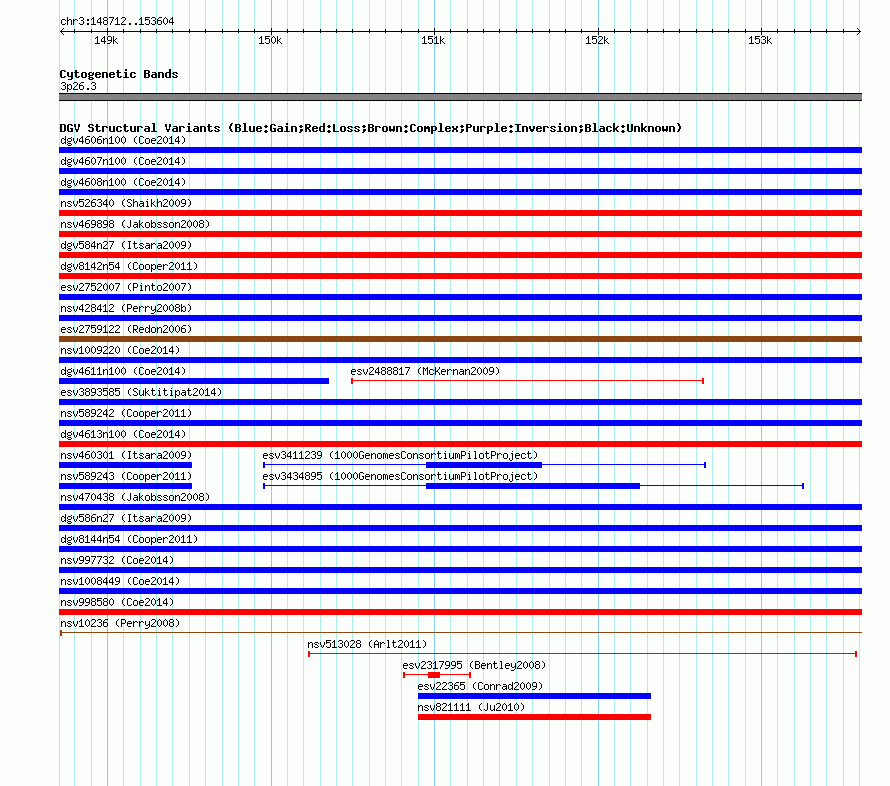Click the thick blue segment of esv3411239
The image size is (890, 786).
coord(484,465)
